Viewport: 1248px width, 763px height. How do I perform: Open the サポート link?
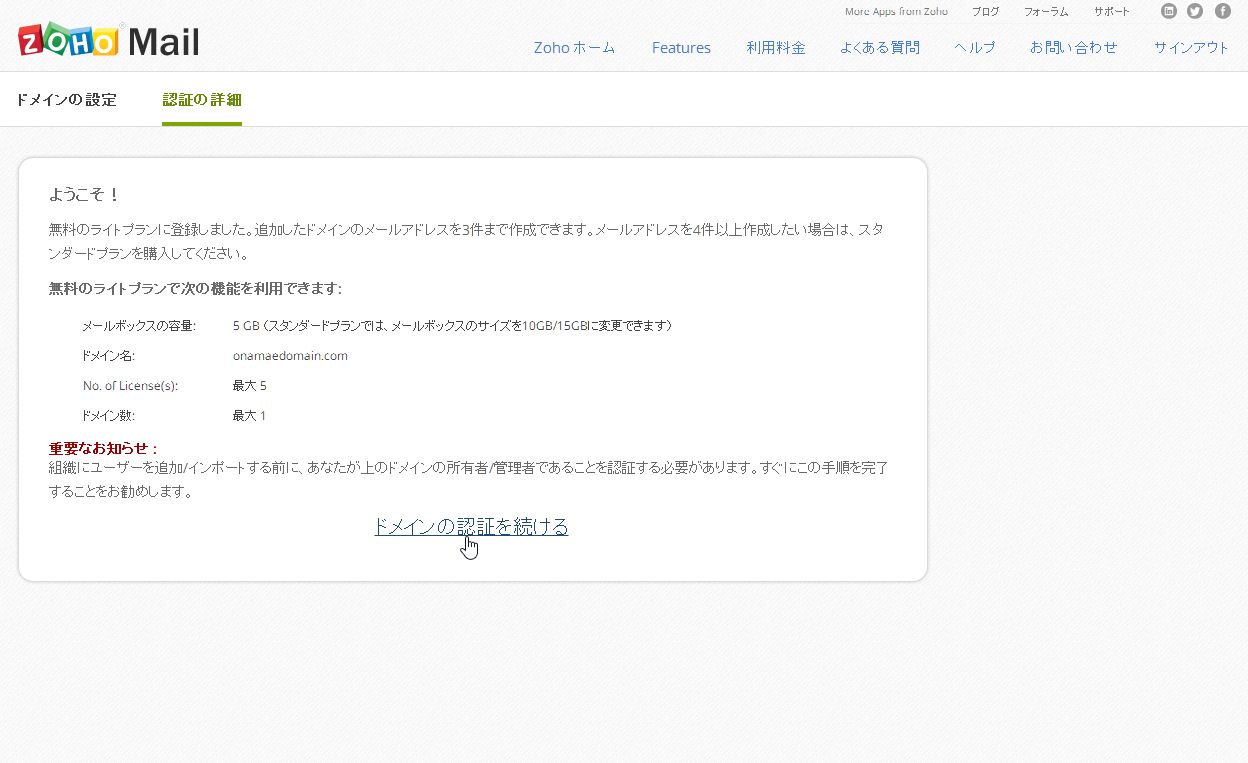pyautogui.click(x=1112, y=12)
